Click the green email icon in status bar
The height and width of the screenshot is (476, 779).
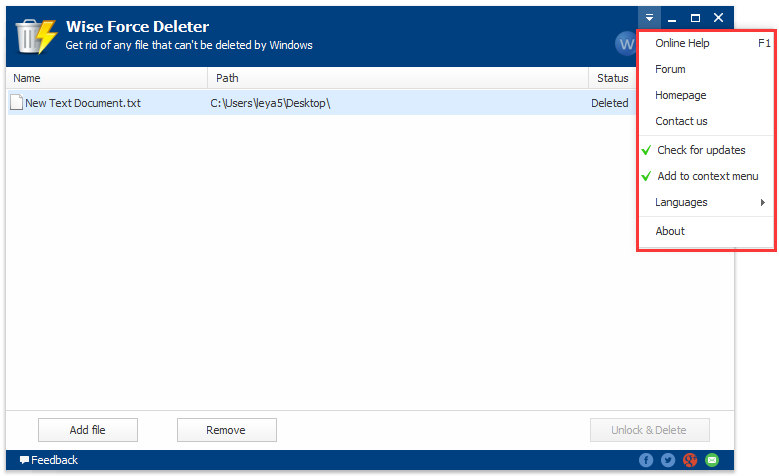(x=712, y=460)
